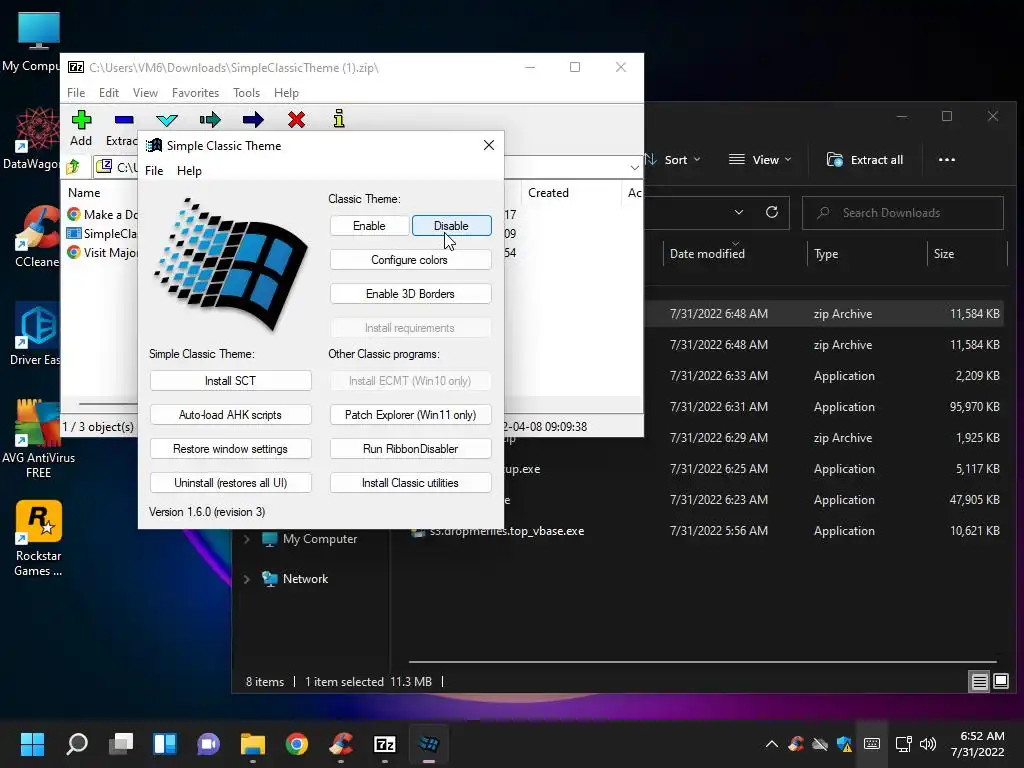
Task: Click the 7-Zip Copy arrow icon
Action: point(210,120)
